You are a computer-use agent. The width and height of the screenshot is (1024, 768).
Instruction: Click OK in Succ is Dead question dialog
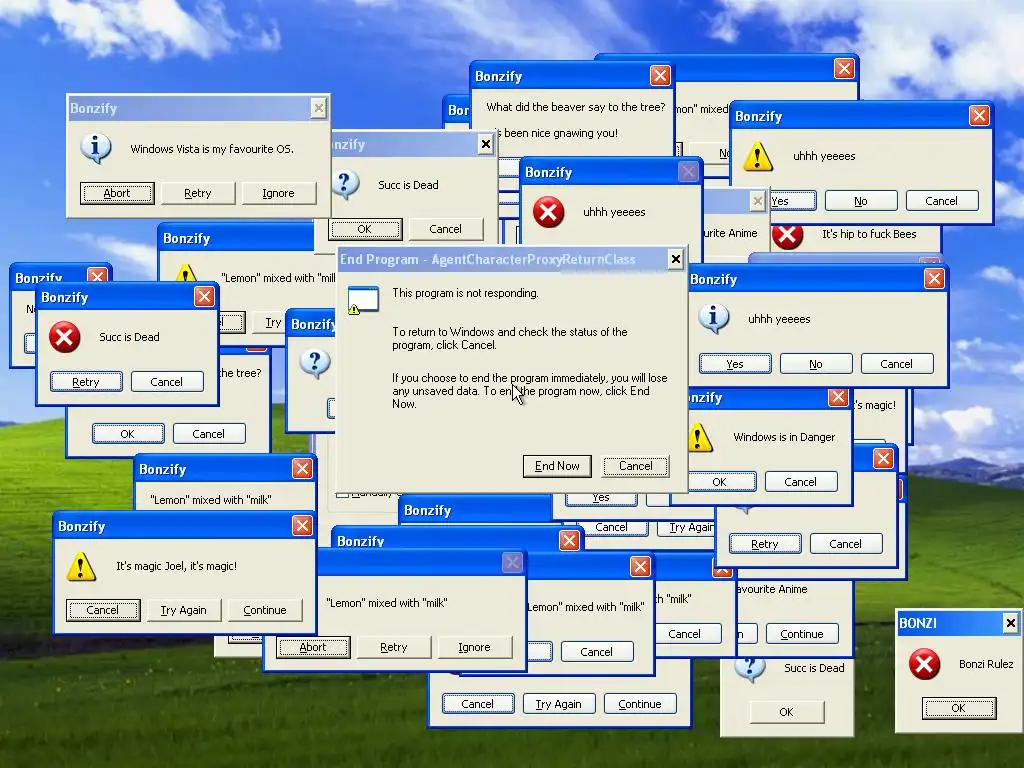(365, 229)
